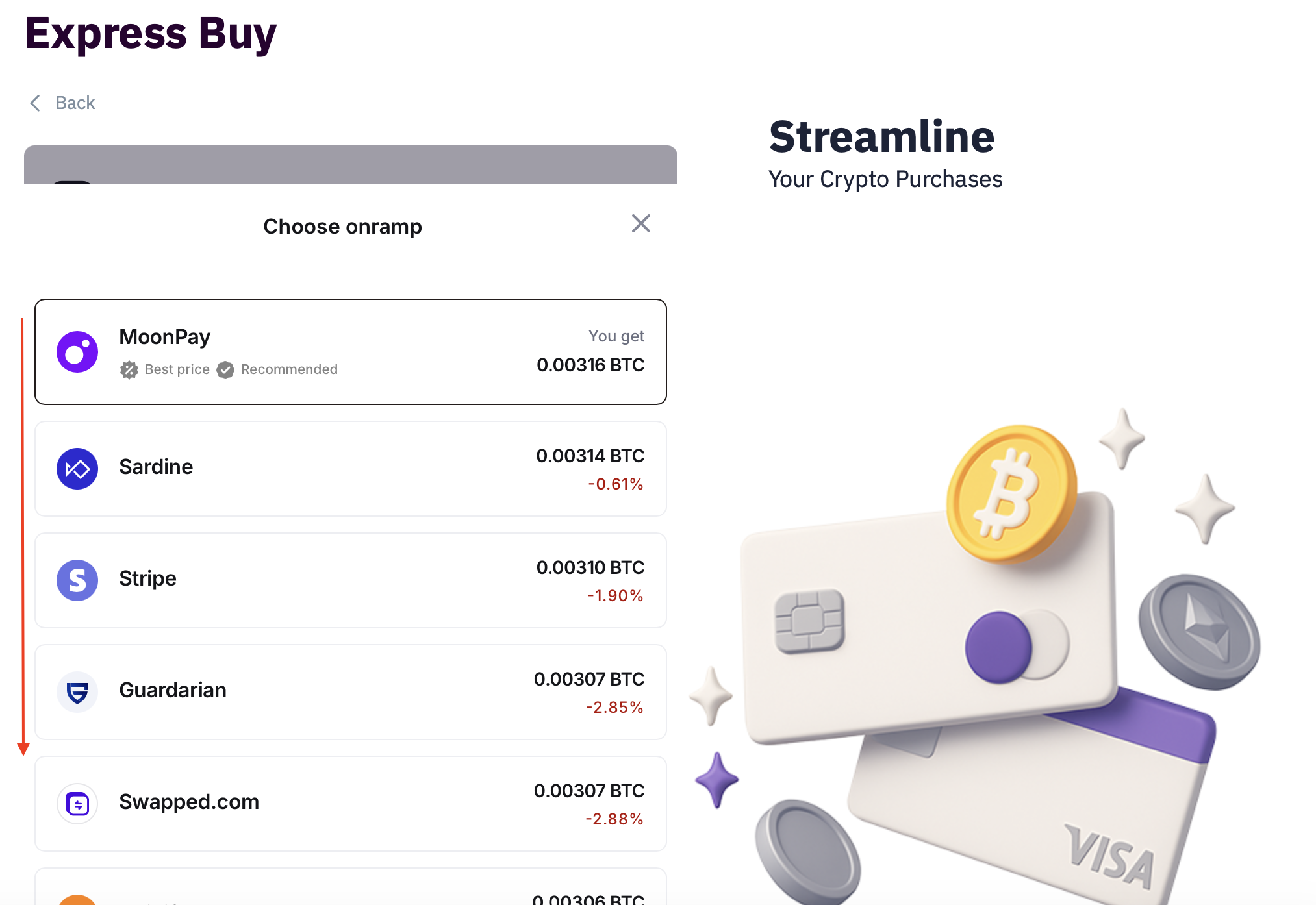Viewport: 1316px width, 905px height.
Task: Click the -0.61% difference on Sardine
Action: point(615,484)
